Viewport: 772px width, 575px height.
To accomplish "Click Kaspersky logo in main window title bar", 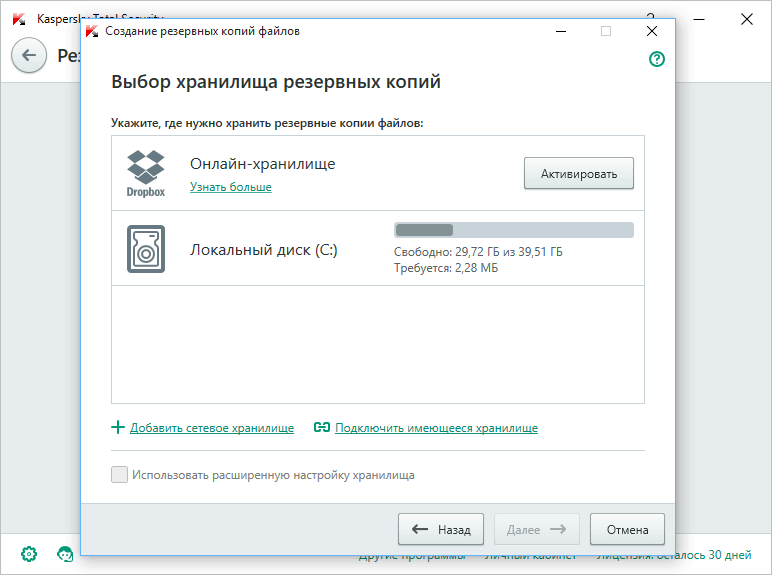I will coord(19,19).
